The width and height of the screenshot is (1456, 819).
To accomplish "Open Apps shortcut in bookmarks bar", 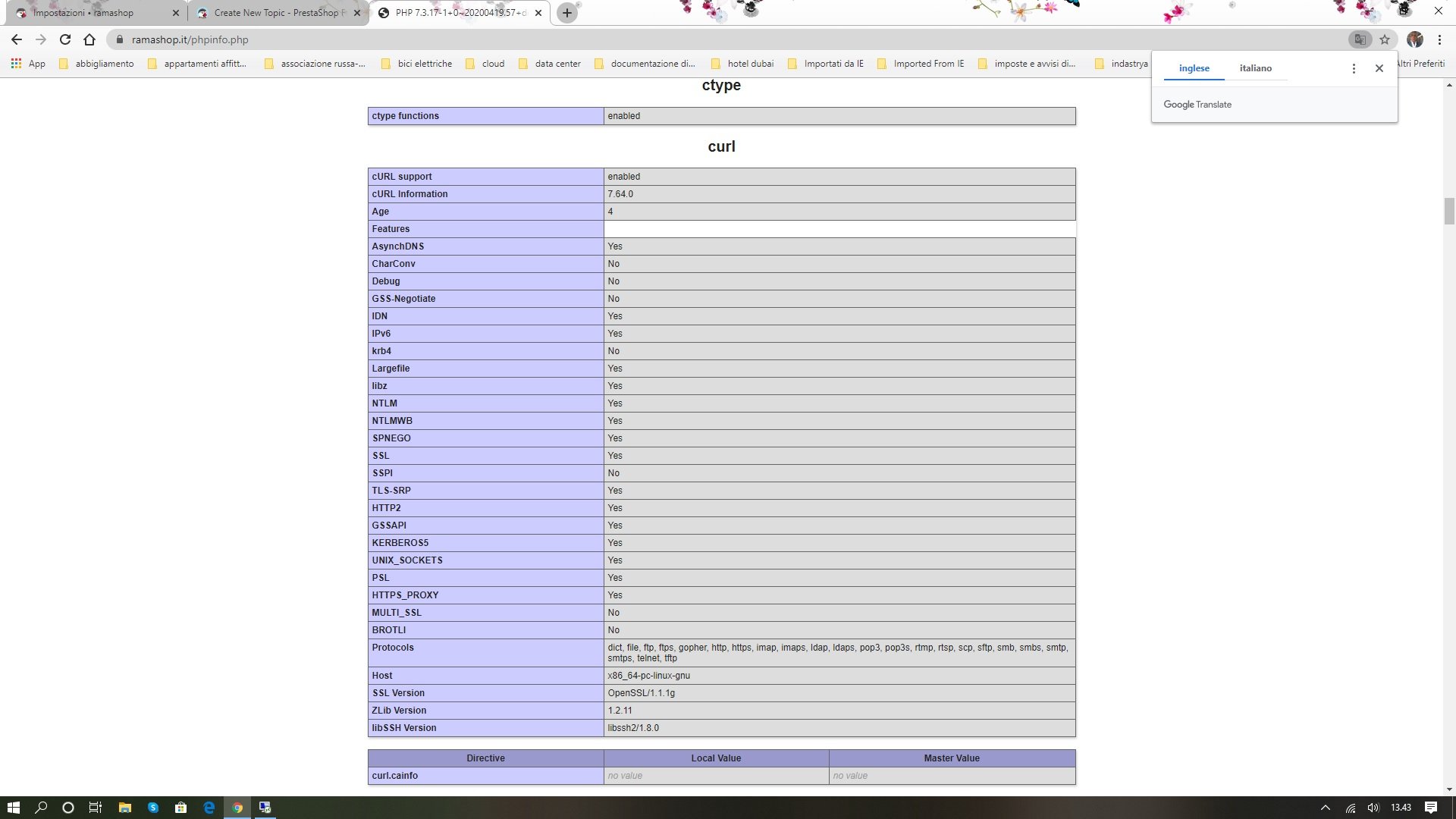I will 28,64.
